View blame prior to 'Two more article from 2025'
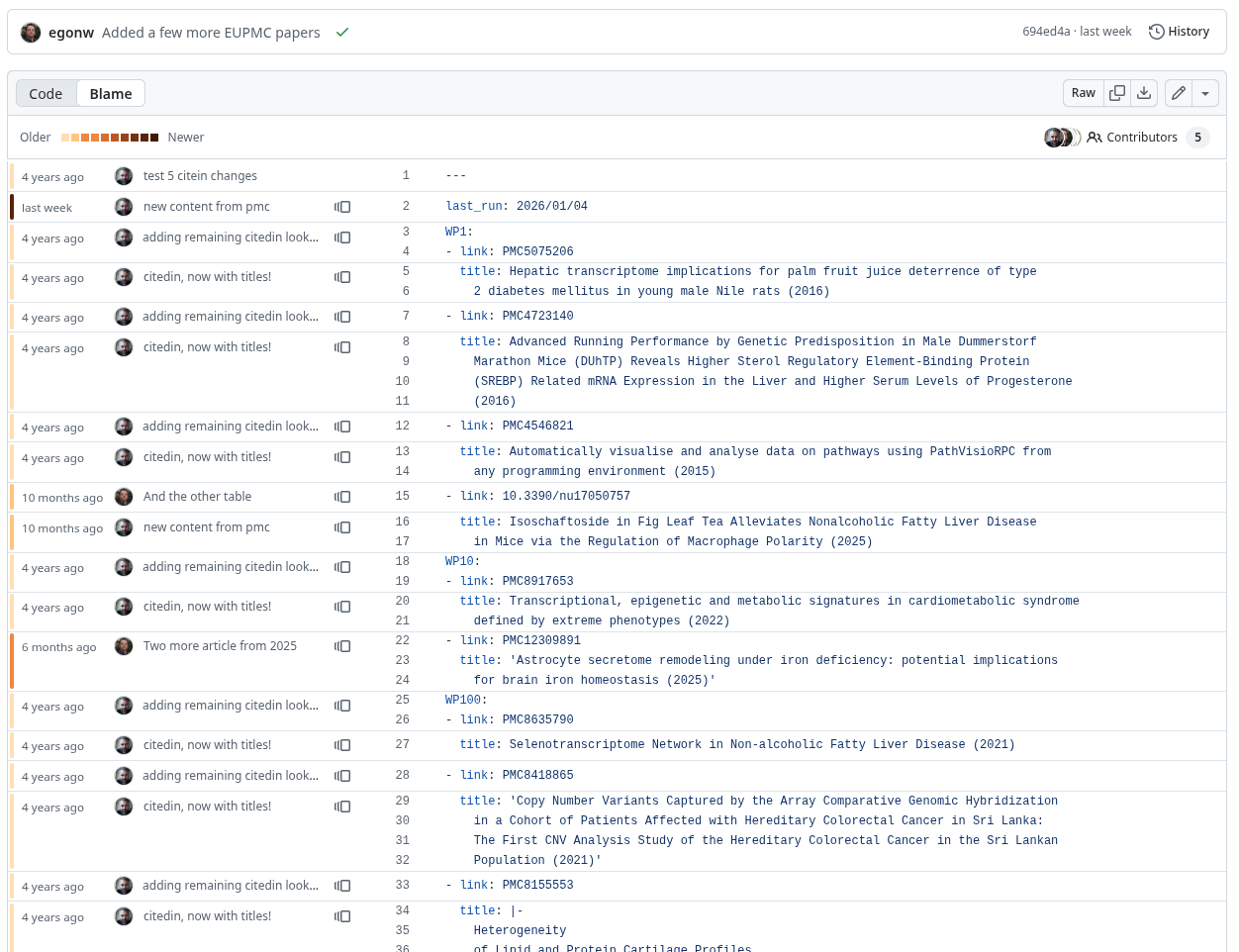Viewport: 1239px width, 952px height. (x=342, y=646)
